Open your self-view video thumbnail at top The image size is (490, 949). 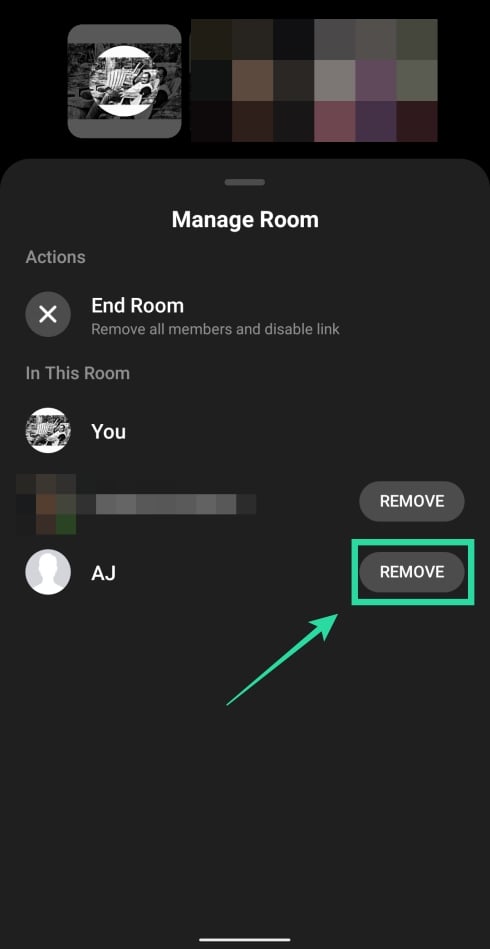coord(124,81)
